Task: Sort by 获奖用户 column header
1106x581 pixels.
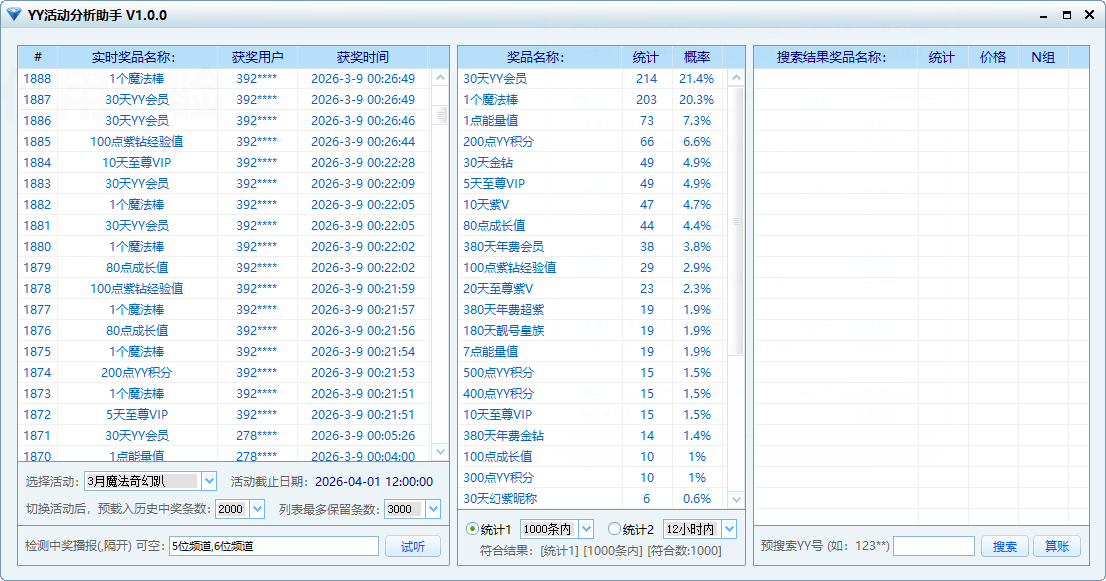Action: click(257, 57)
